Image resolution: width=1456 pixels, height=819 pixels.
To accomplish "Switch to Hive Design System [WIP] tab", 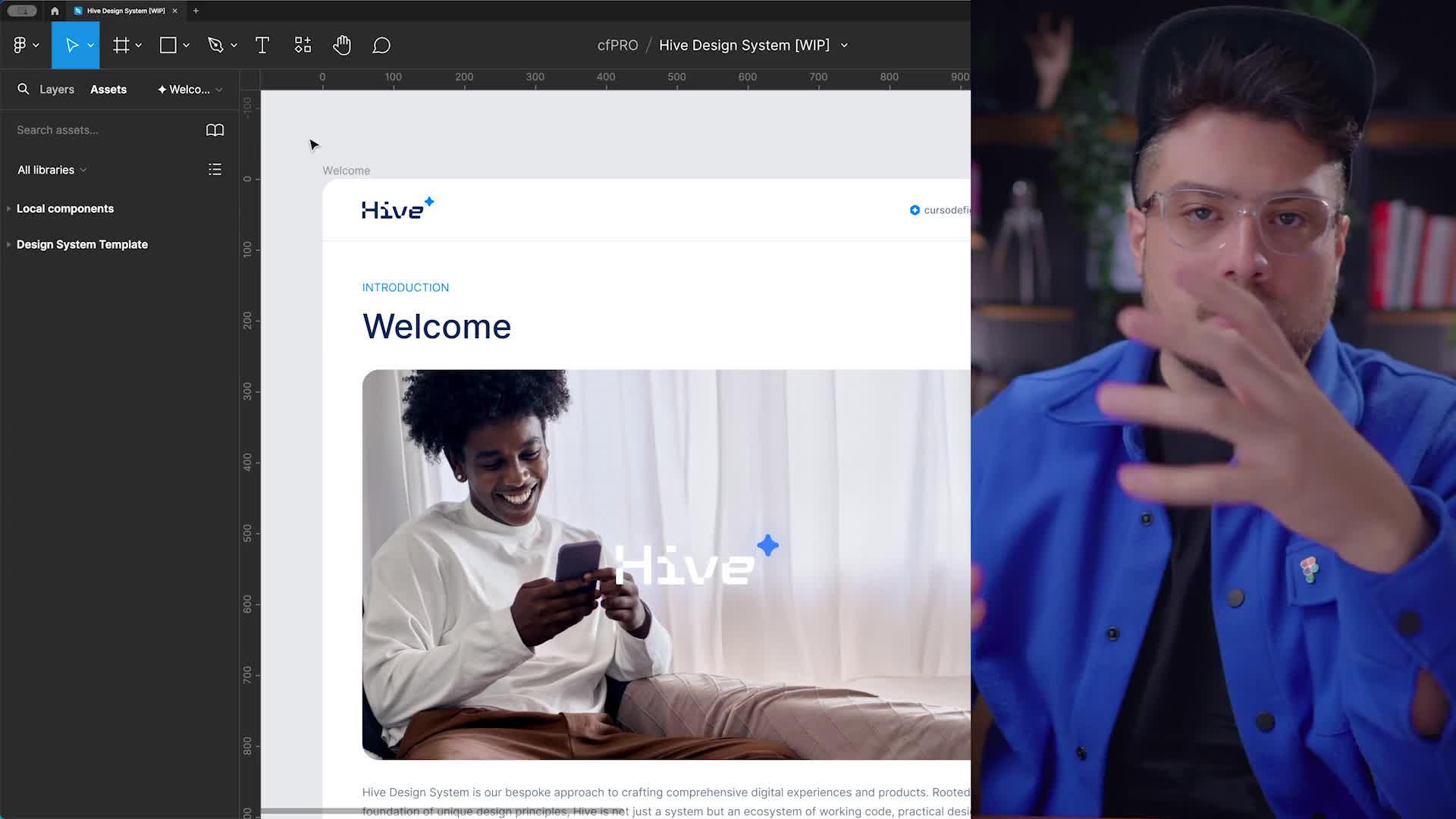I will (125, 11).
